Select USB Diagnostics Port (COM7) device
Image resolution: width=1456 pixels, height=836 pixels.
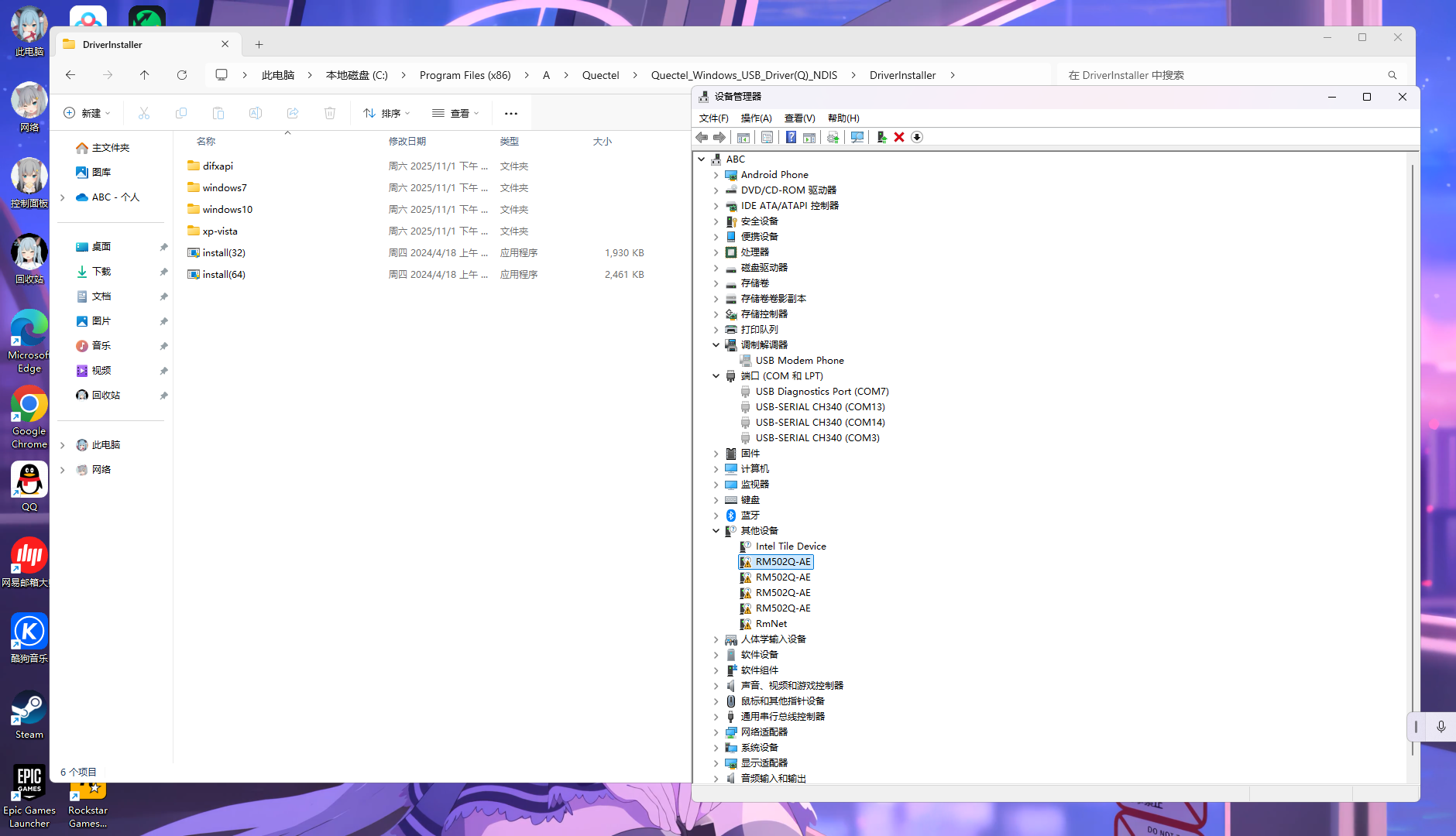pos(822,392)
